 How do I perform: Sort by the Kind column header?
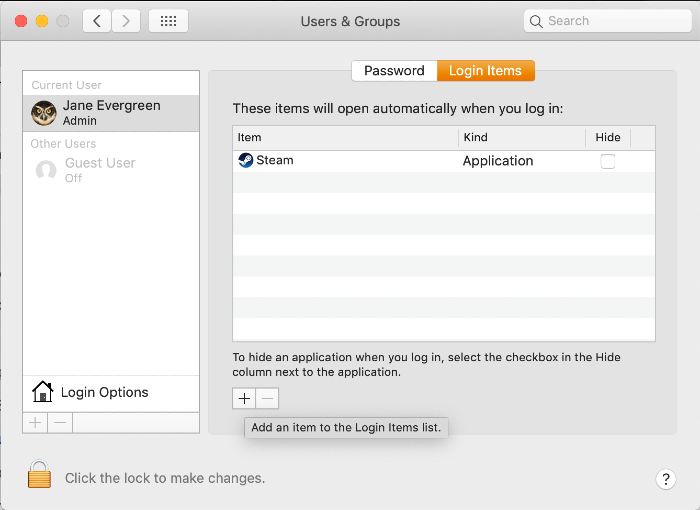click(522, 137)
